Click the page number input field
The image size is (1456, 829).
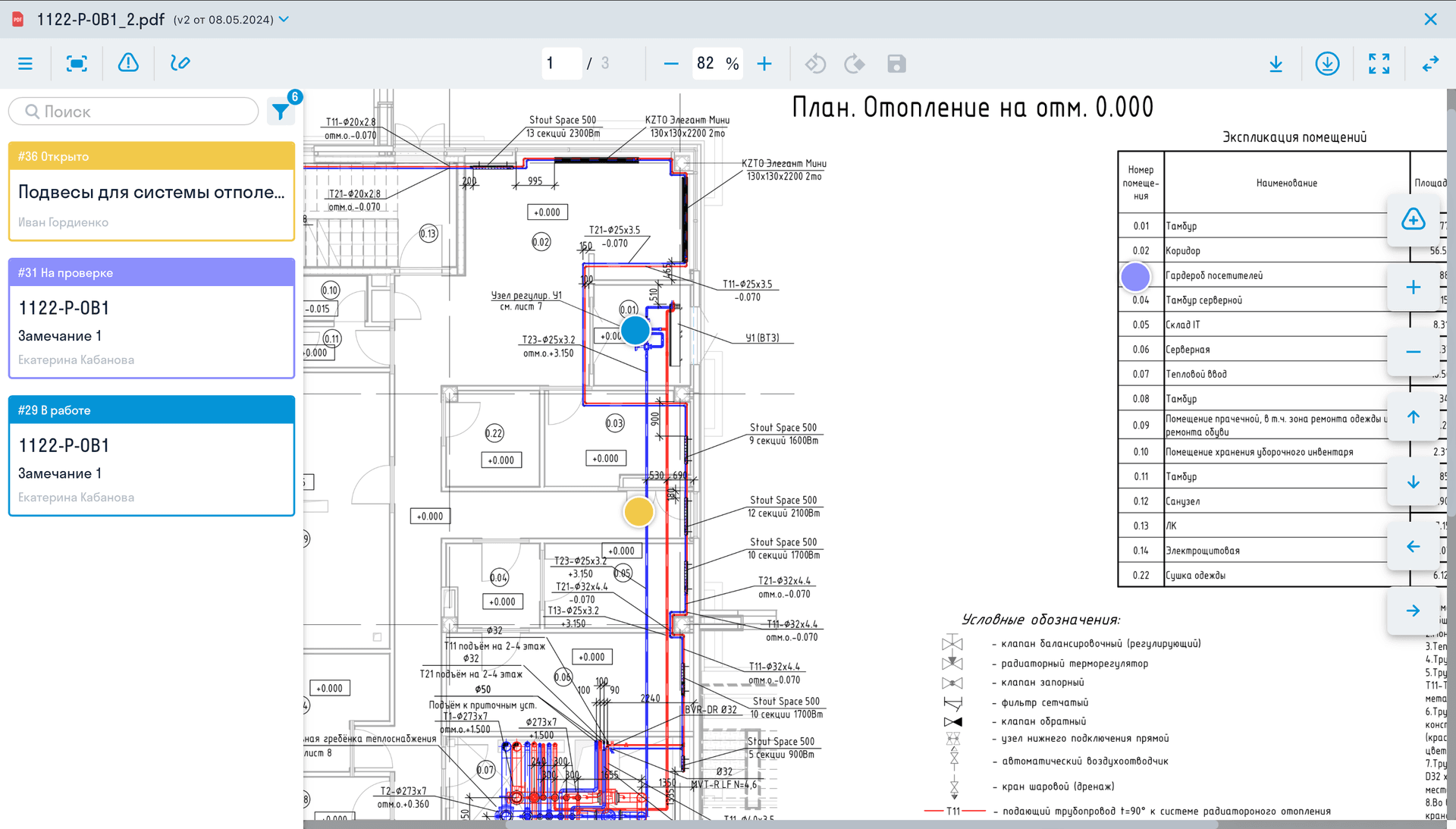pyautogui.click(x=560, y=64)
